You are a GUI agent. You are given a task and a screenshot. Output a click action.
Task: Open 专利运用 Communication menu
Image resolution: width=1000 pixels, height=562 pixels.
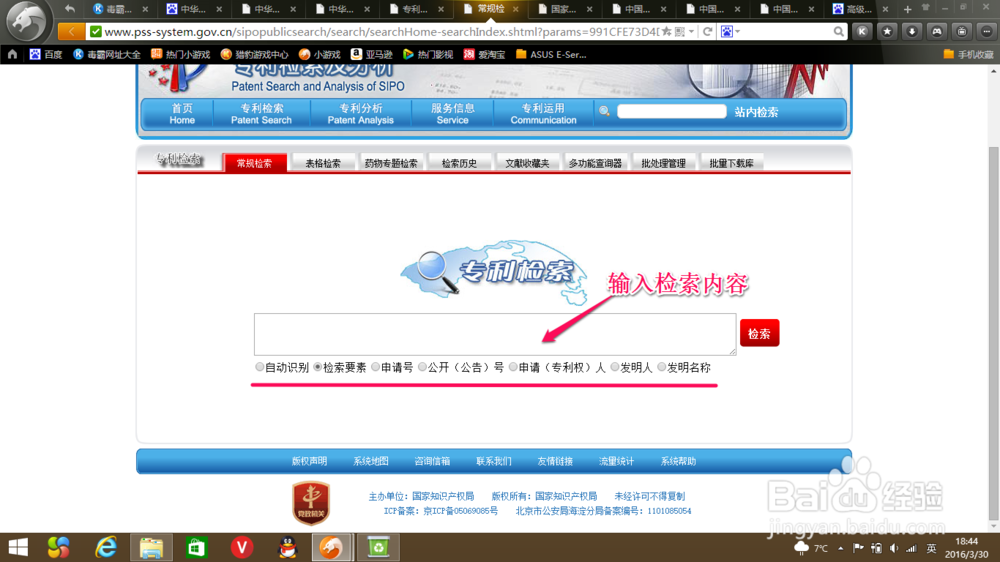543,114
